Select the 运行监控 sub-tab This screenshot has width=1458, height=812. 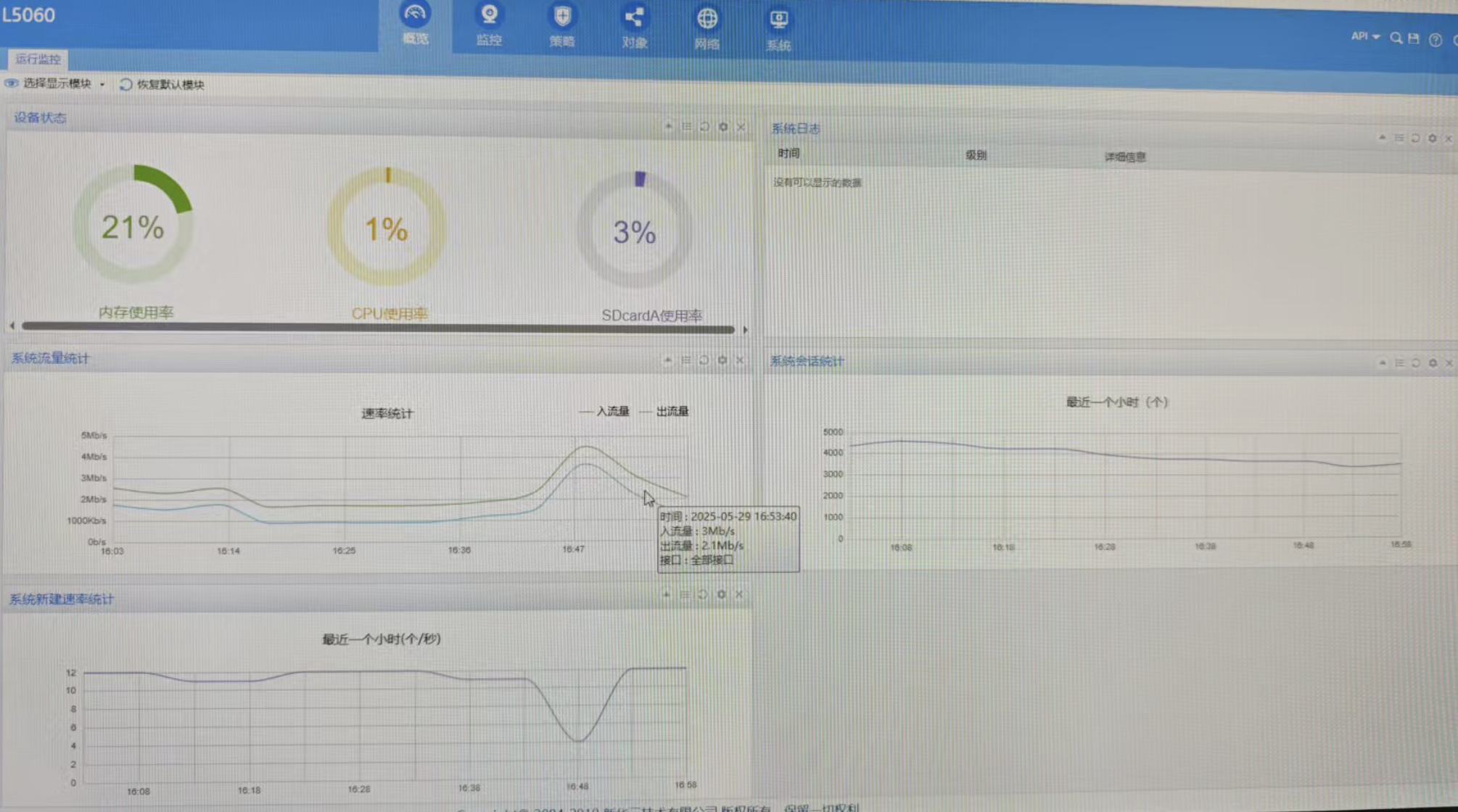pyautogui.click(x=38, y=59)
